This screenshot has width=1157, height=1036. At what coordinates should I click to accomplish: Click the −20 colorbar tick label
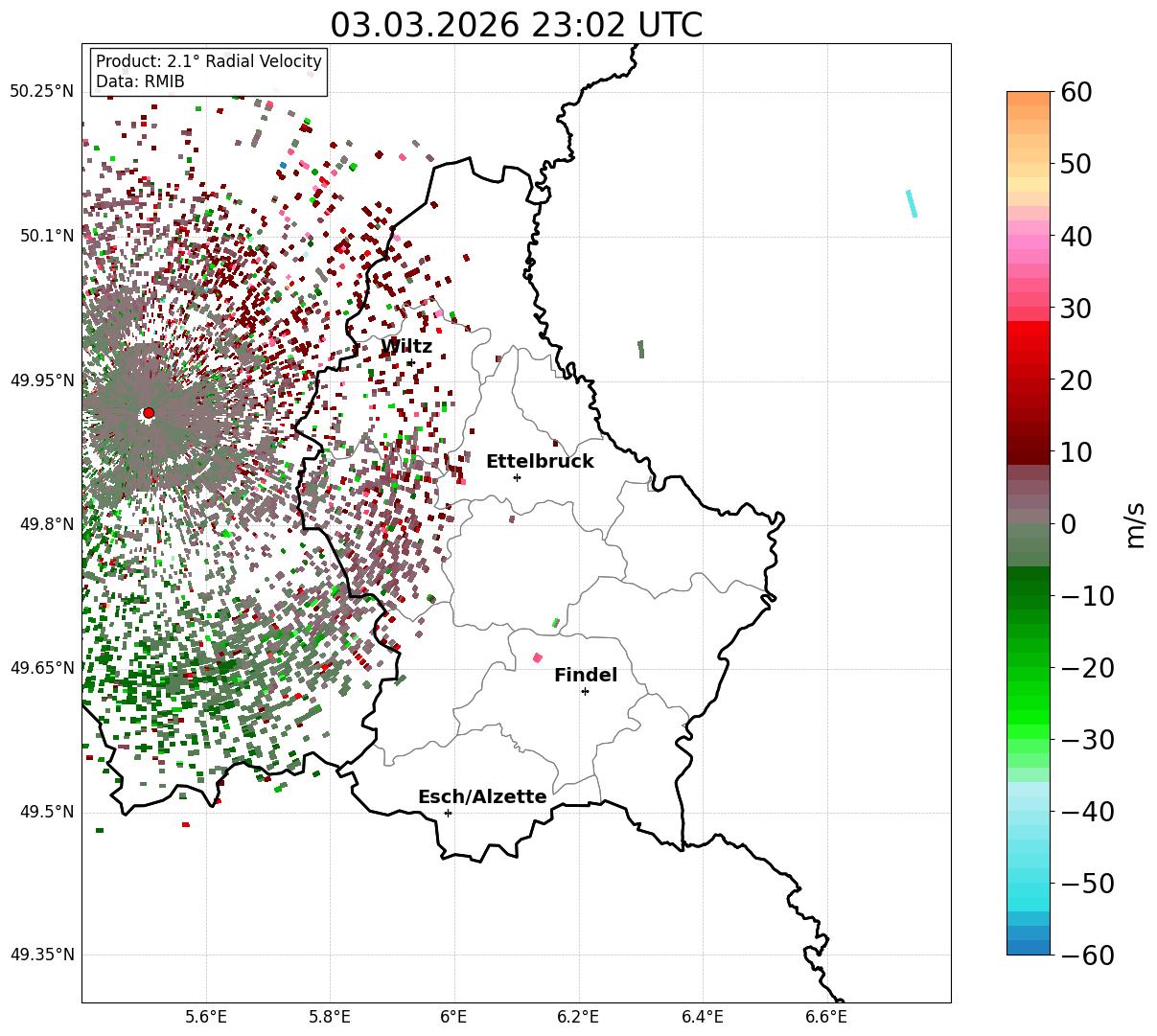(x=1087, y=668)
